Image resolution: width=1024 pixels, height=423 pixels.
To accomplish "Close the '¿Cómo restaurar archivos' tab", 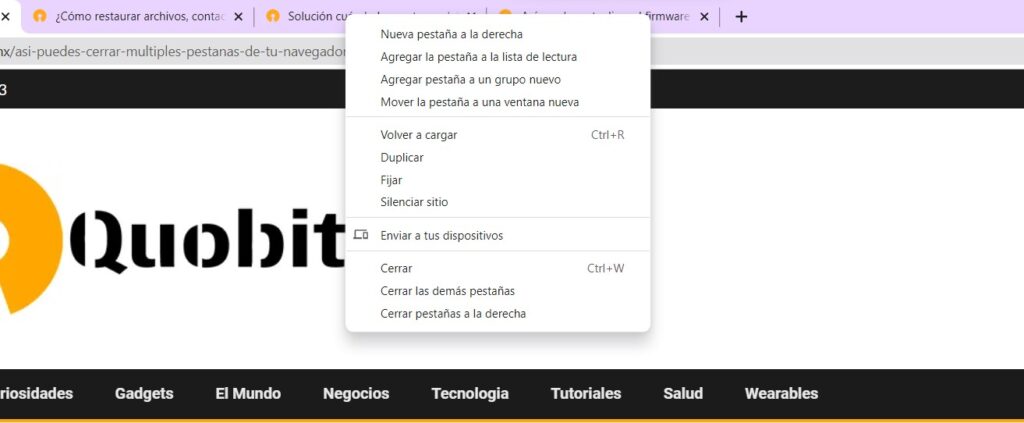I will pos(238,17).
